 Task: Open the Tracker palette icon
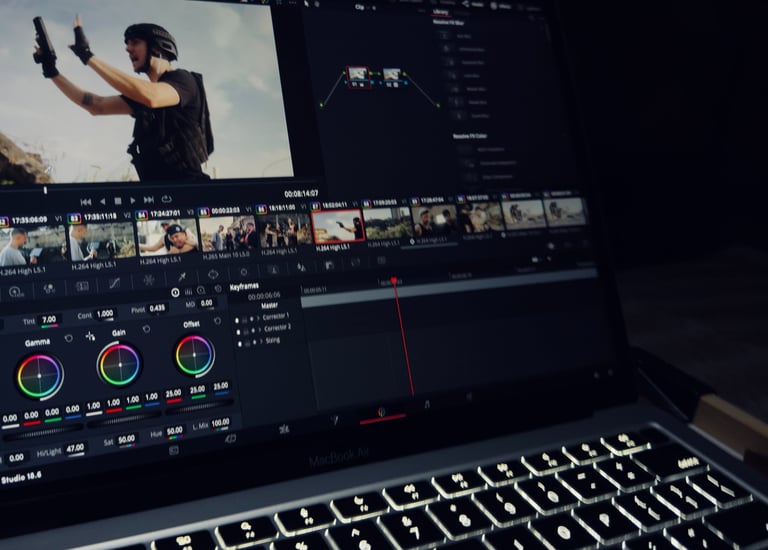244,271
